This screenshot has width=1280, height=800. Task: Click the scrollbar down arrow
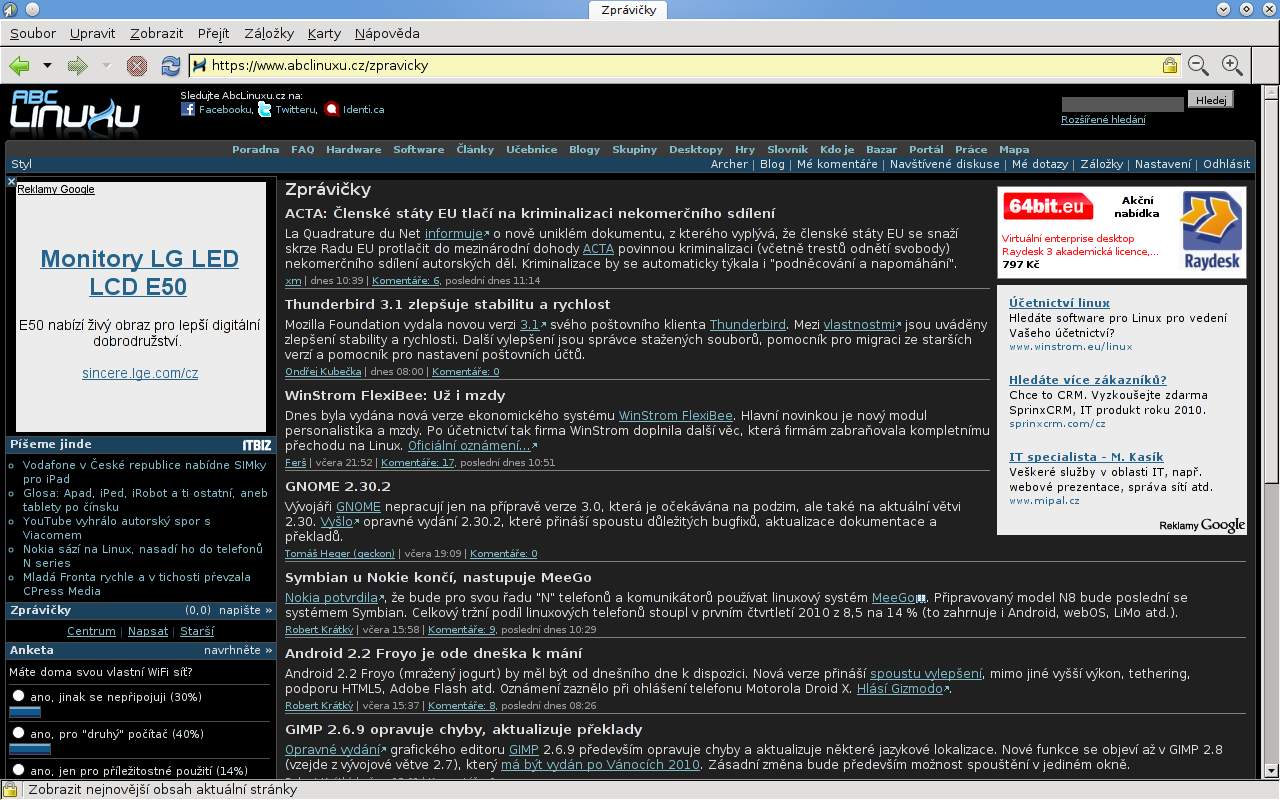(1271, 772)
